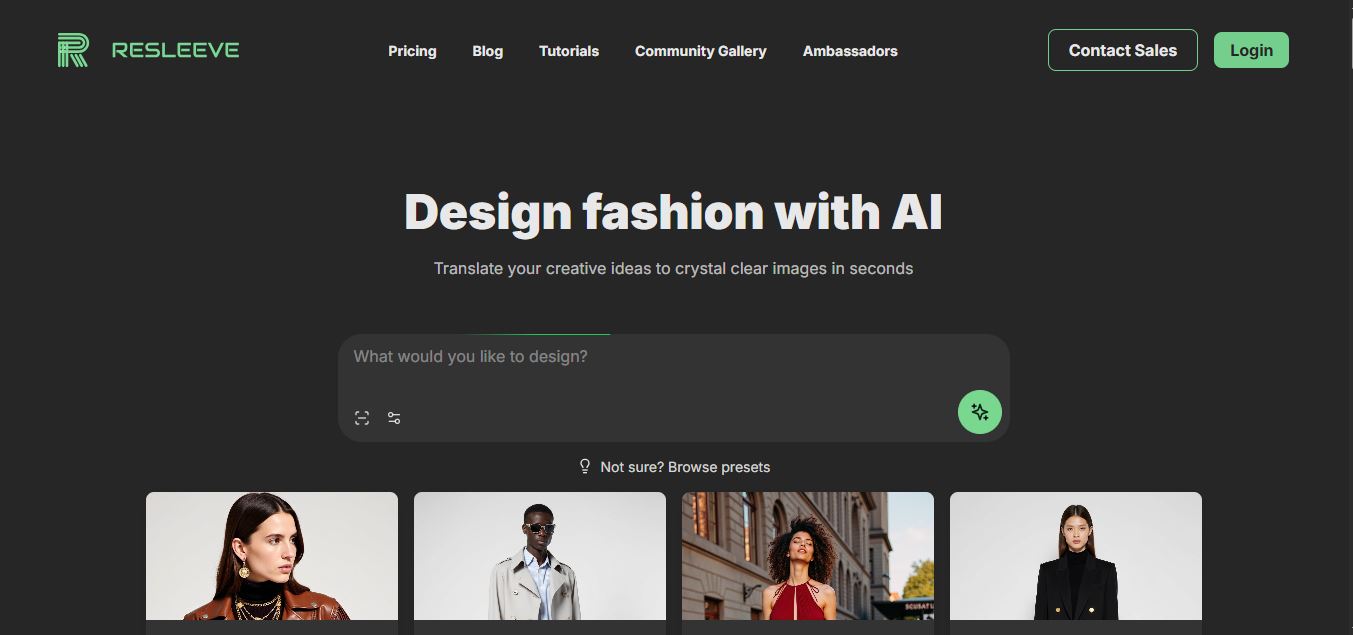Focus the 'What would you like to design?' field
This screenshot has height=635, width=1353.
coord(650,358)
